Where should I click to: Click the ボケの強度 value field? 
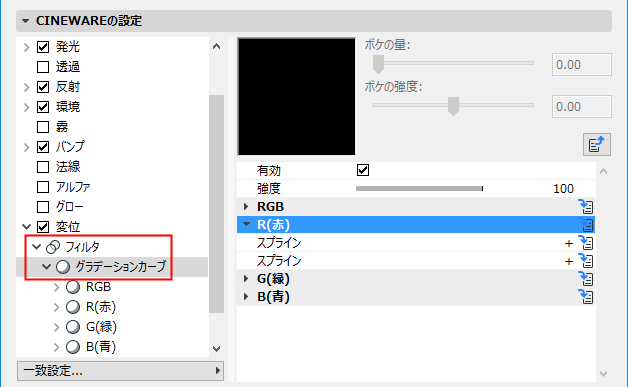click(x=582, y=107)
